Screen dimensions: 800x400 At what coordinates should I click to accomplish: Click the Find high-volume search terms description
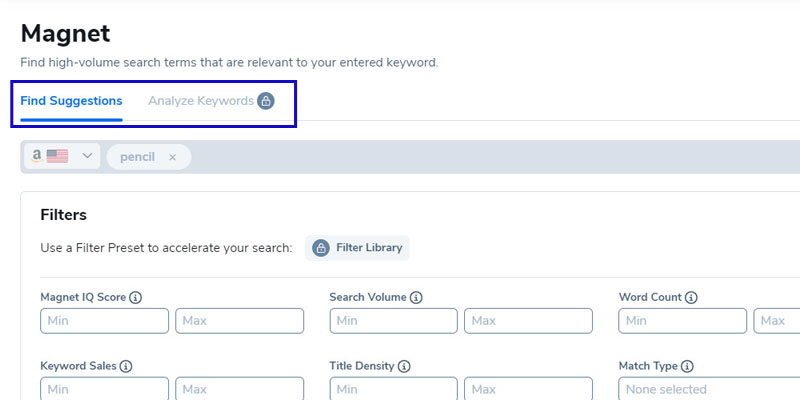[x=229, y=63]
